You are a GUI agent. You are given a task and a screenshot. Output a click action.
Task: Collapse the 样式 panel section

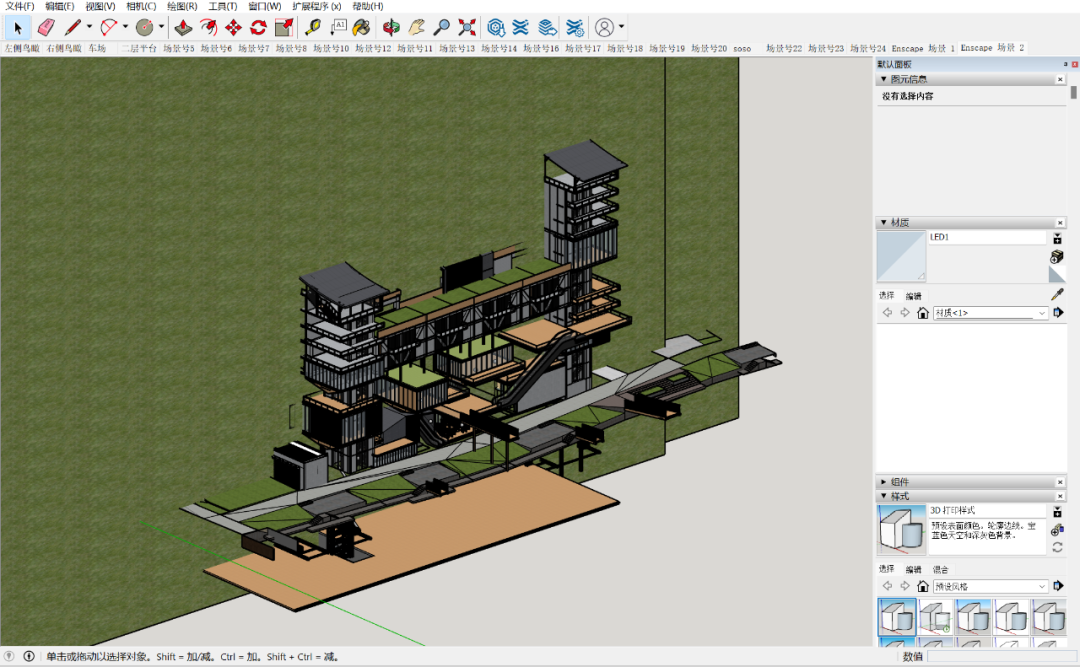[x=884, y=496]
